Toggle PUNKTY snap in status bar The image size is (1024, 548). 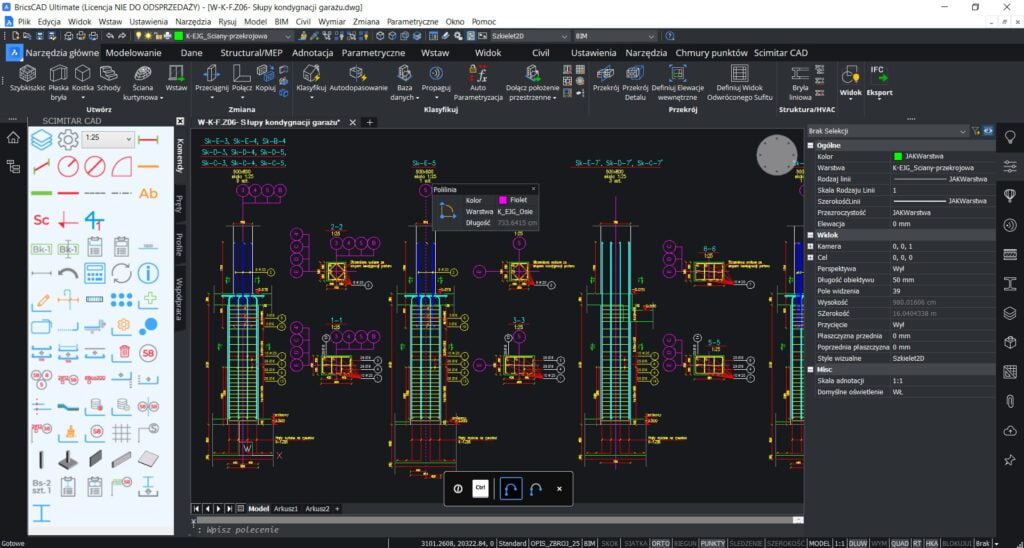[713, 541]
